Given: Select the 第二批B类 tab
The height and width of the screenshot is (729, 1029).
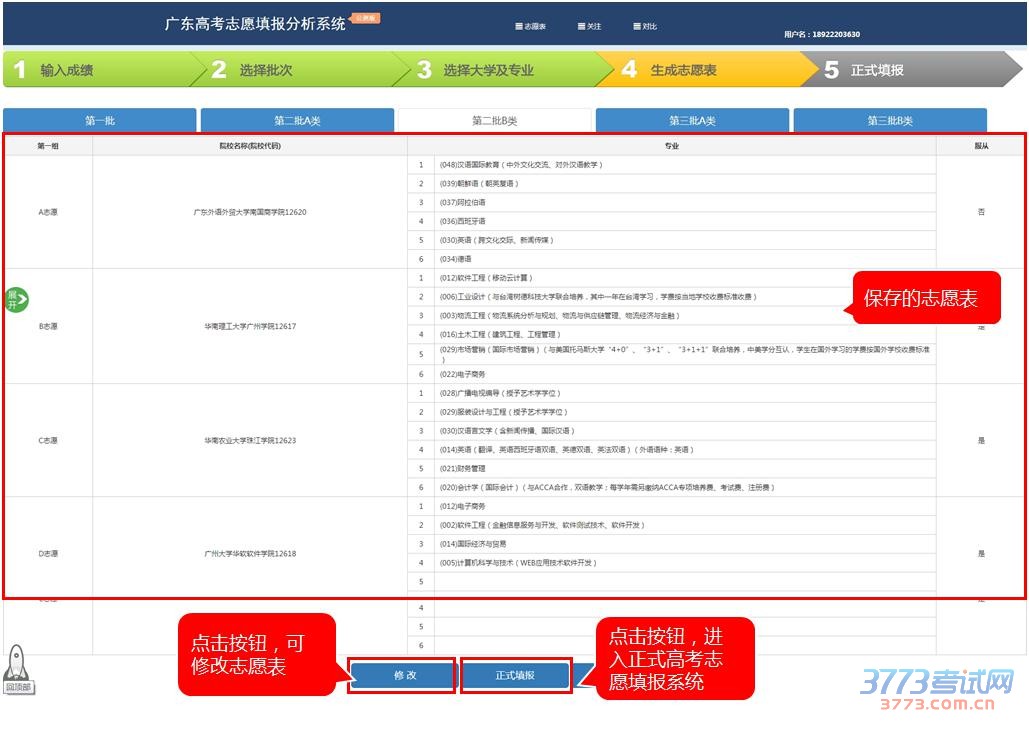Looking at the screenshot, I should pos(494,121).
